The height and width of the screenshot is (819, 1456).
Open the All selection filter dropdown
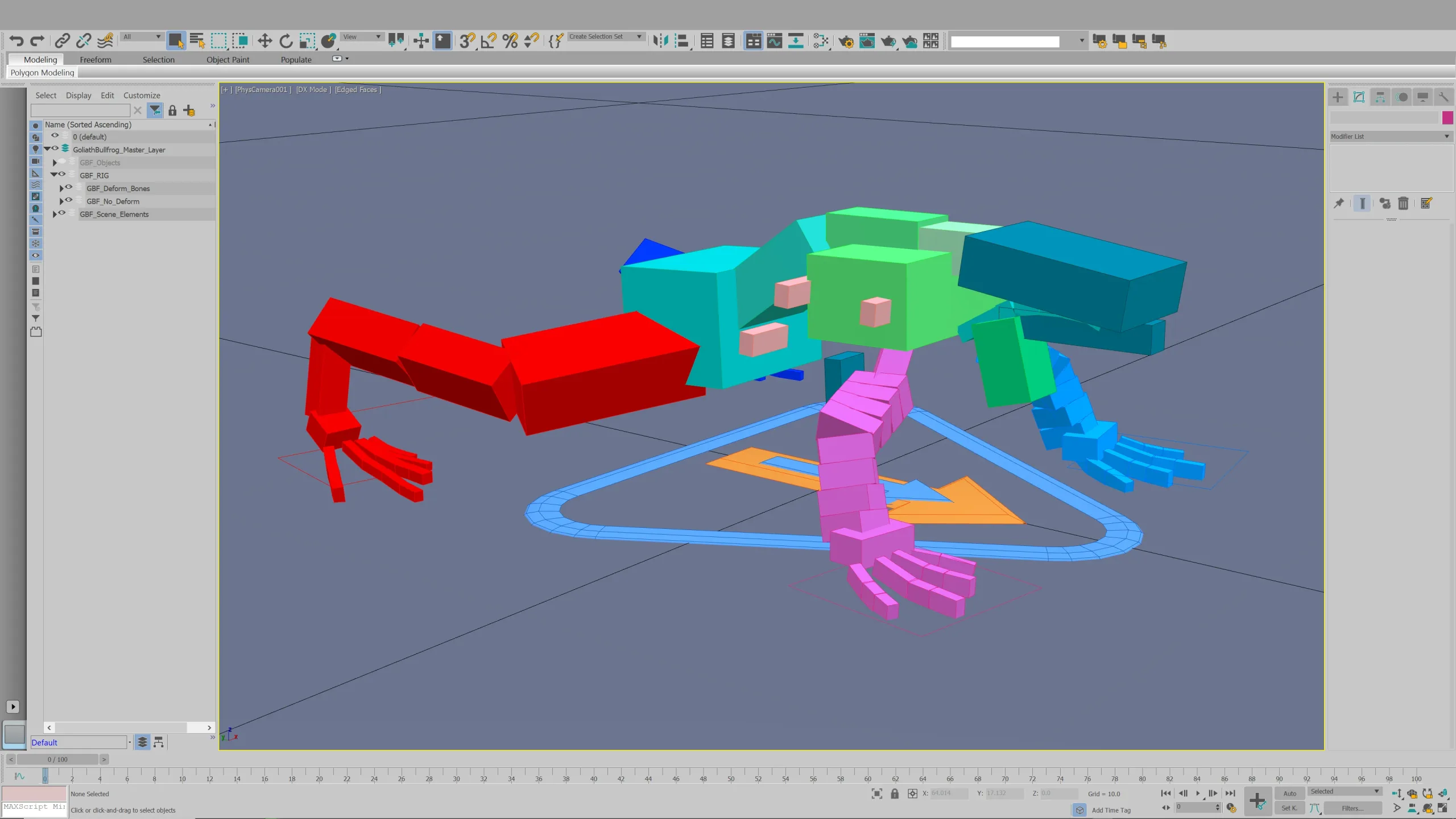coord(142,37)
